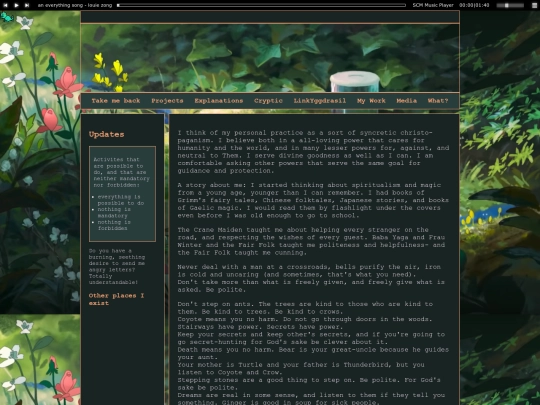Open LinkYggdrasil page

(320, 101)
